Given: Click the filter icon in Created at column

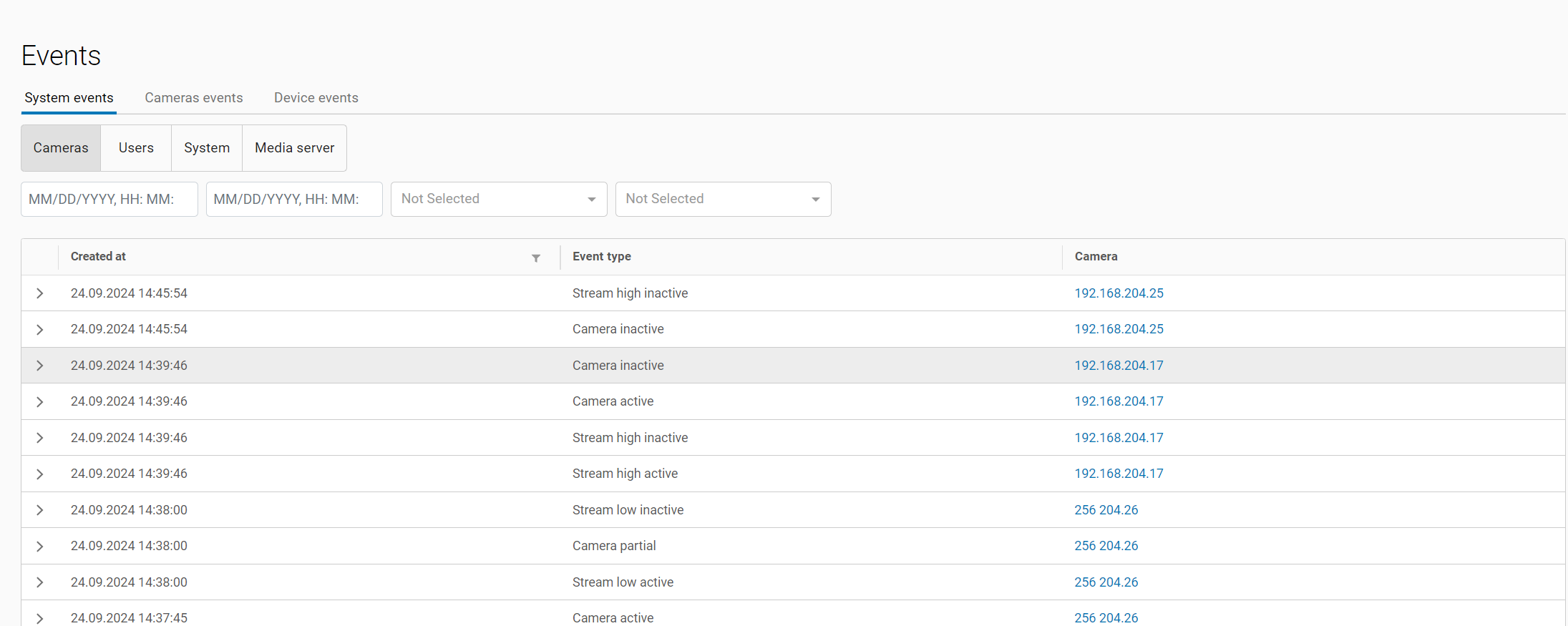Looking at the screenshot, I should coord(535,258).
